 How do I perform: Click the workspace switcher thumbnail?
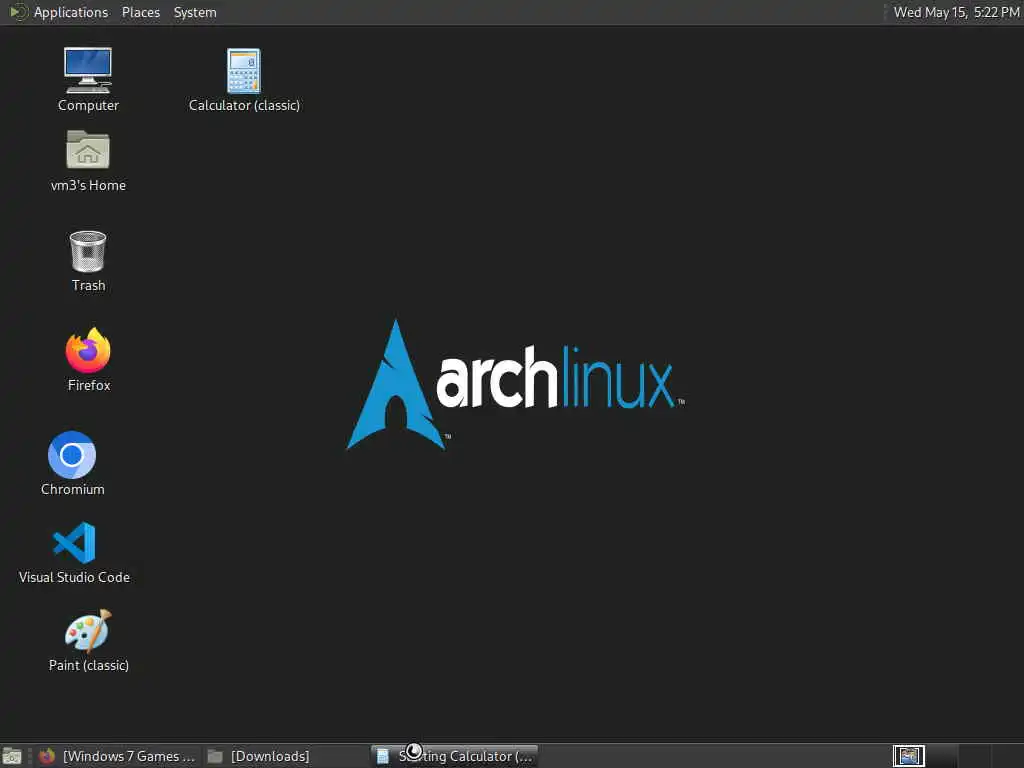click(908, 756)
